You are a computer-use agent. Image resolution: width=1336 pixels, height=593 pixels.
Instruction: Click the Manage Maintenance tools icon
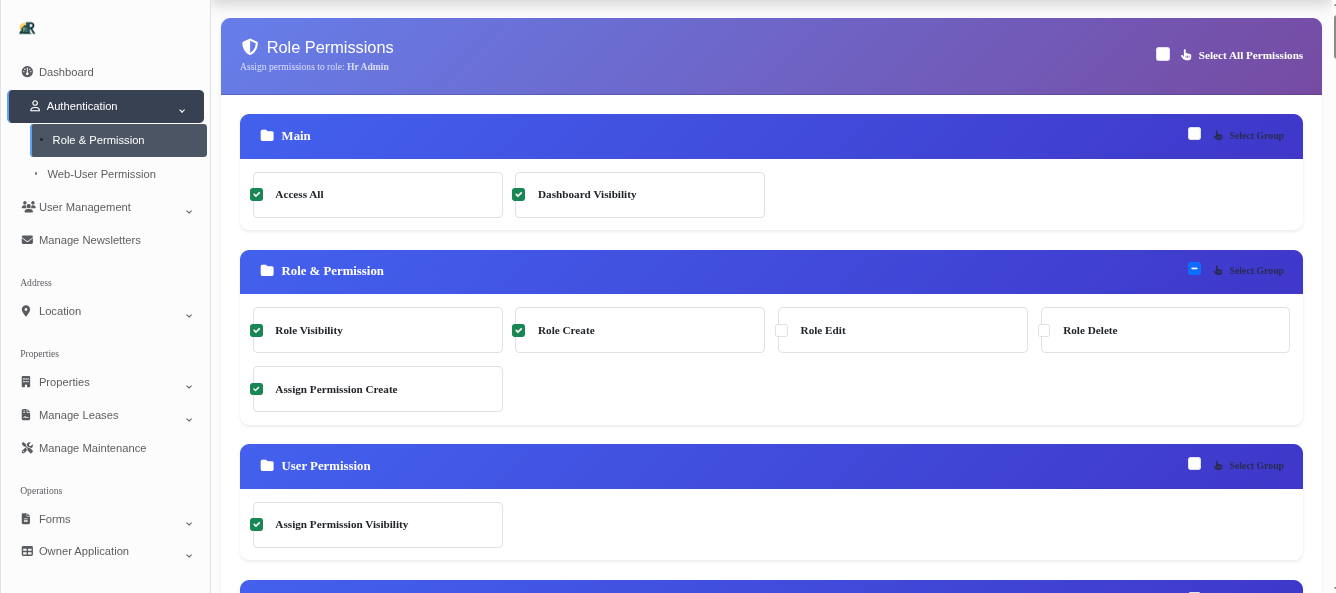pyautogui.click(x=27, y=448)
